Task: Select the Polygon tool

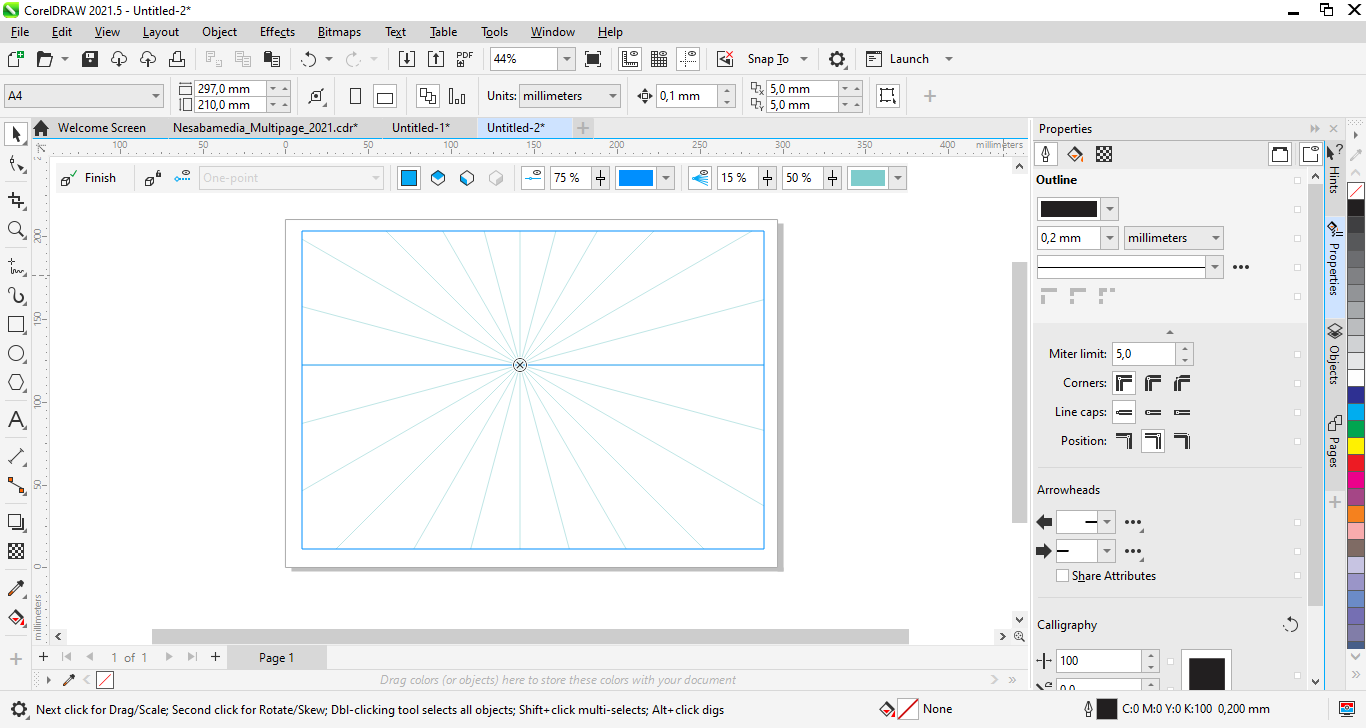Action: click(16, 383)
